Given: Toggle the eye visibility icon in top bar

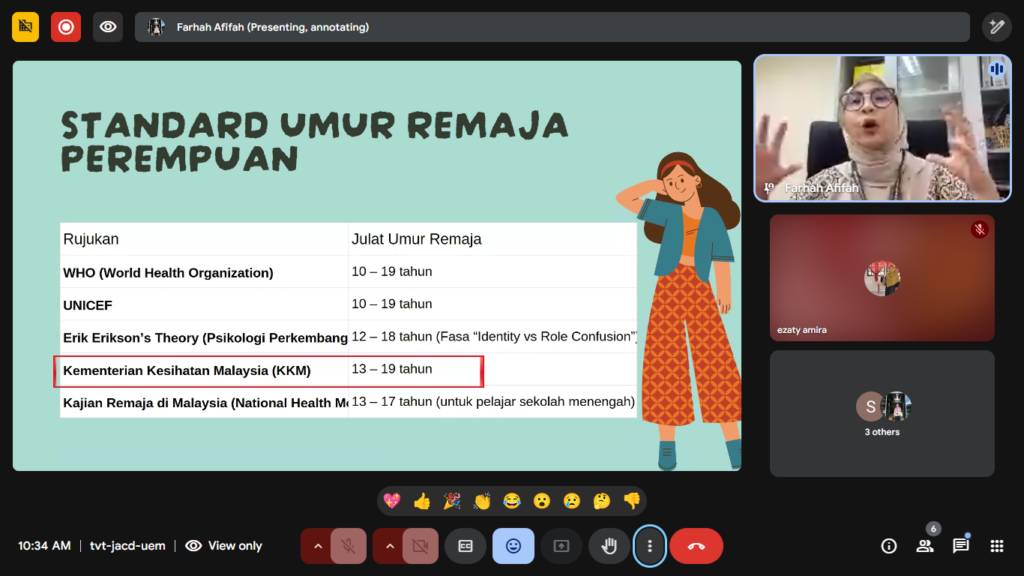Looking at the screenshot, I should [108, 27].
